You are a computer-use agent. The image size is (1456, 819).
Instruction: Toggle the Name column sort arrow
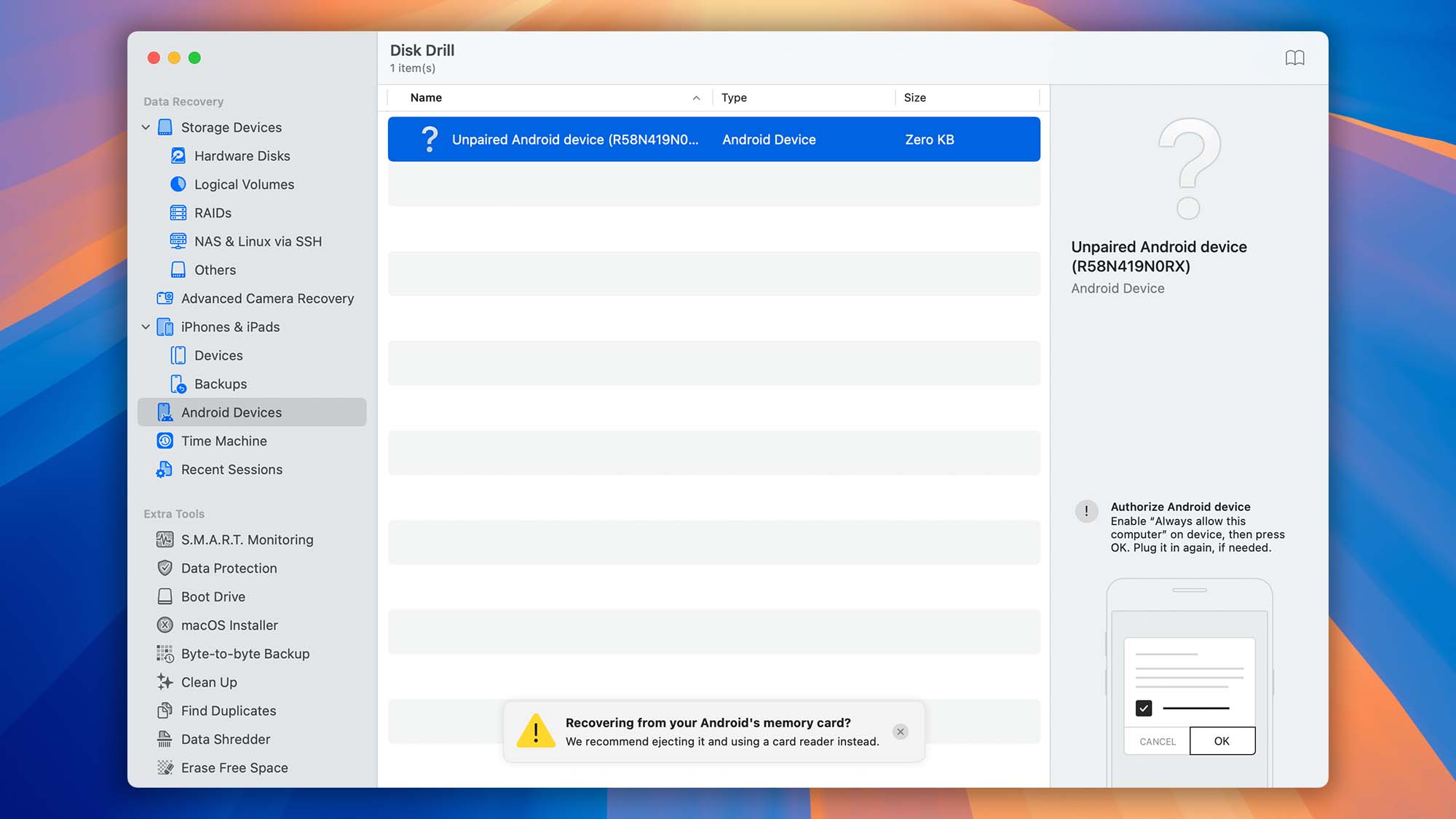(696, 98)
